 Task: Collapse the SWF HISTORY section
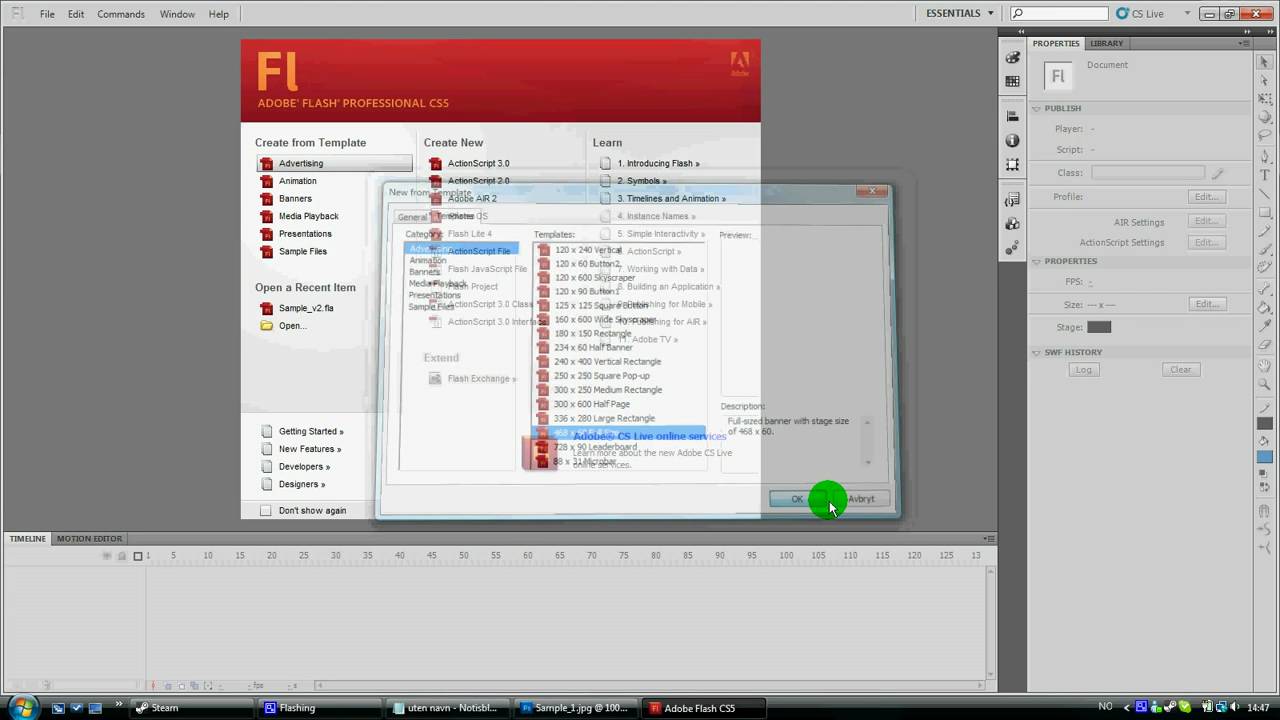[x=1037, y=352]
